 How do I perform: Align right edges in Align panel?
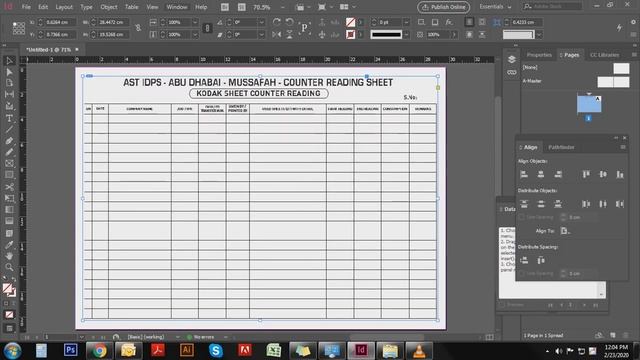(558, 175)
